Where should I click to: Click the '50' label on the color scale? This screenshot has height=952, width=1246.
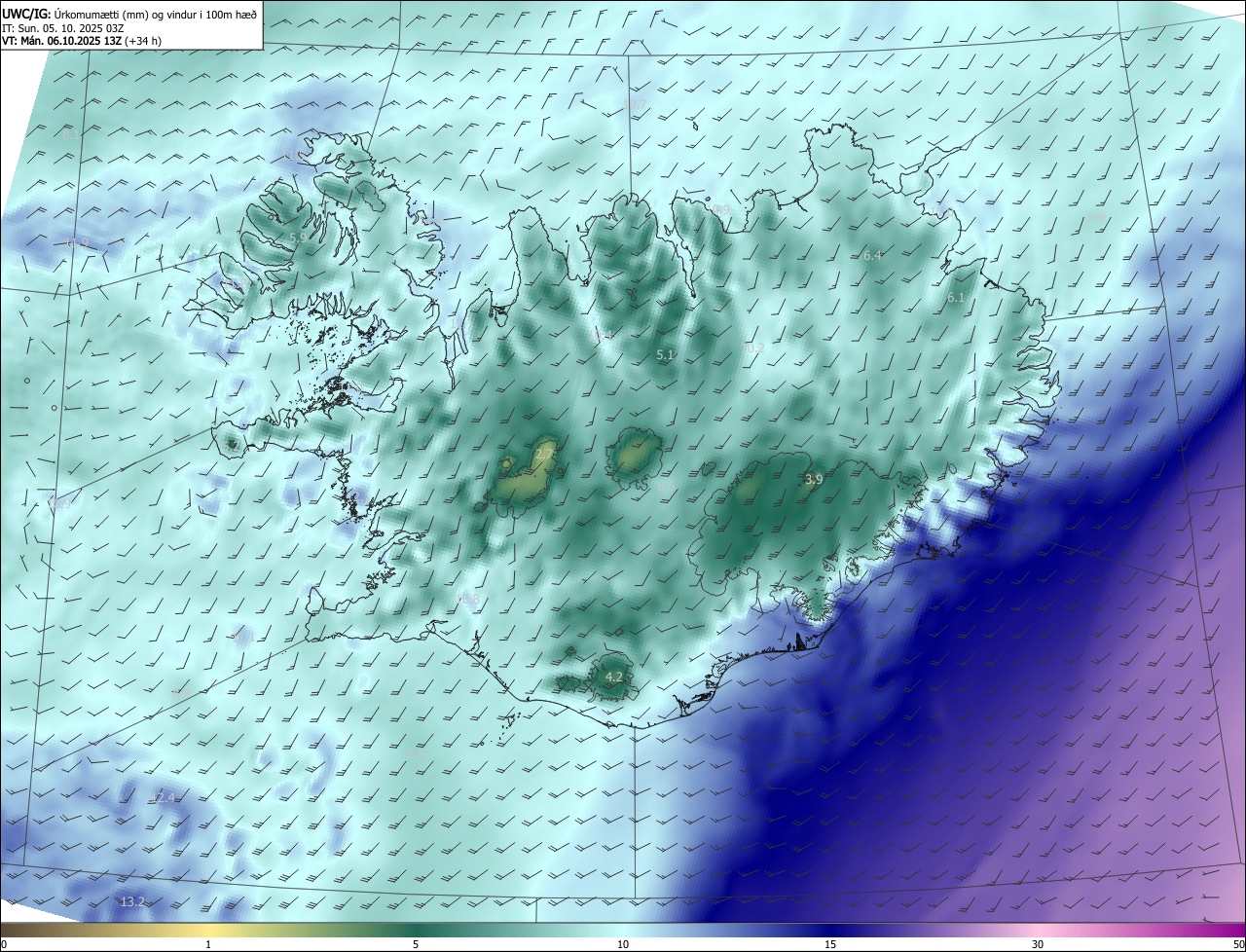point(1237,944)
